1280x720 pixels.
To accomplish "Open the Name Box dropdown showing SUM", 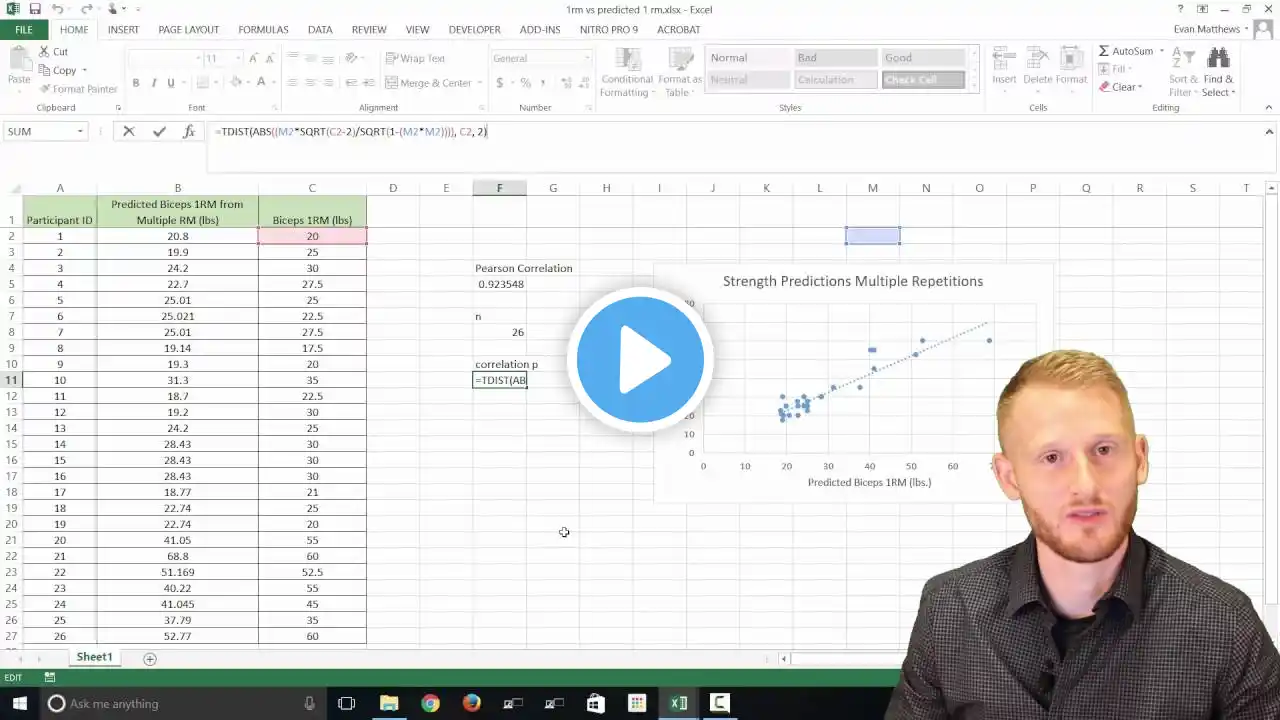I will pos(80,131).
